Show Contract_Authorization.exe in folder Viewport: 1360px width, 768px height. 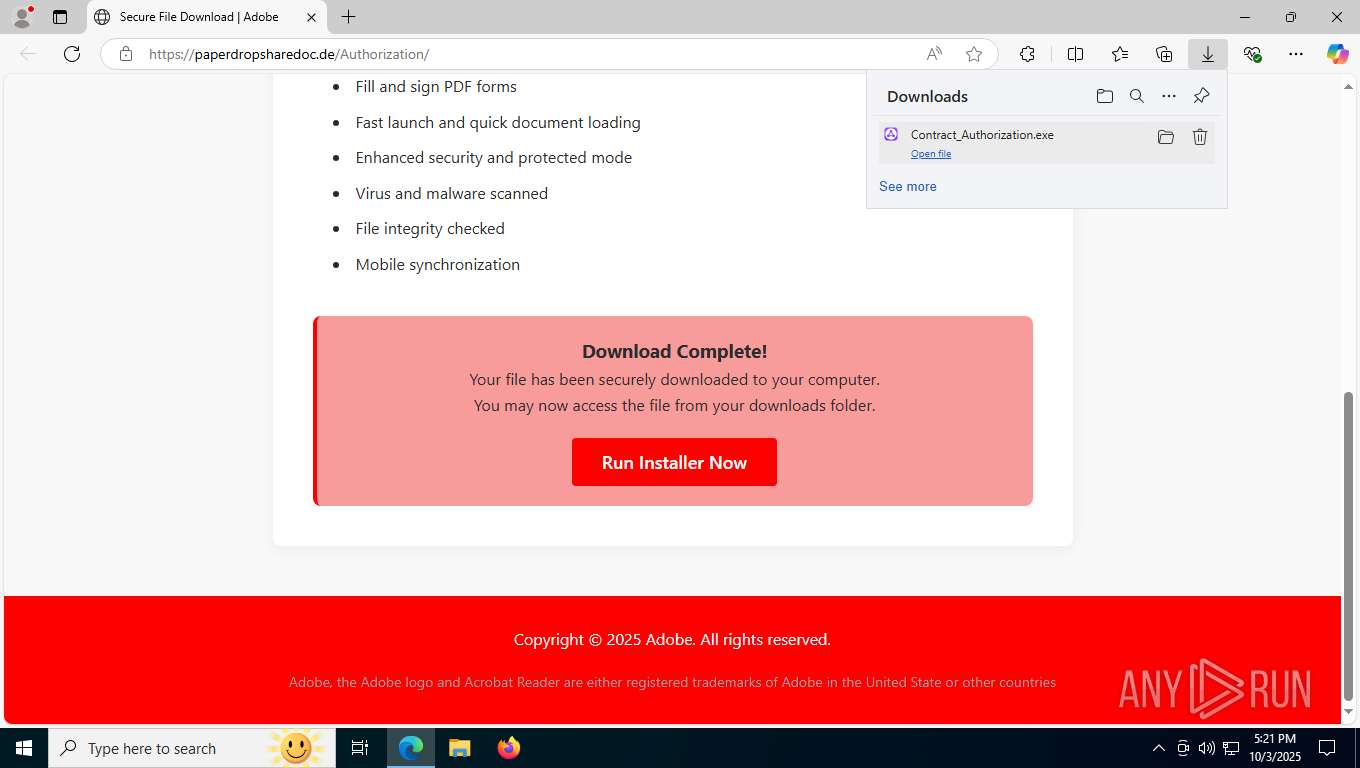pyautogui.click(x=1166, y=137)
